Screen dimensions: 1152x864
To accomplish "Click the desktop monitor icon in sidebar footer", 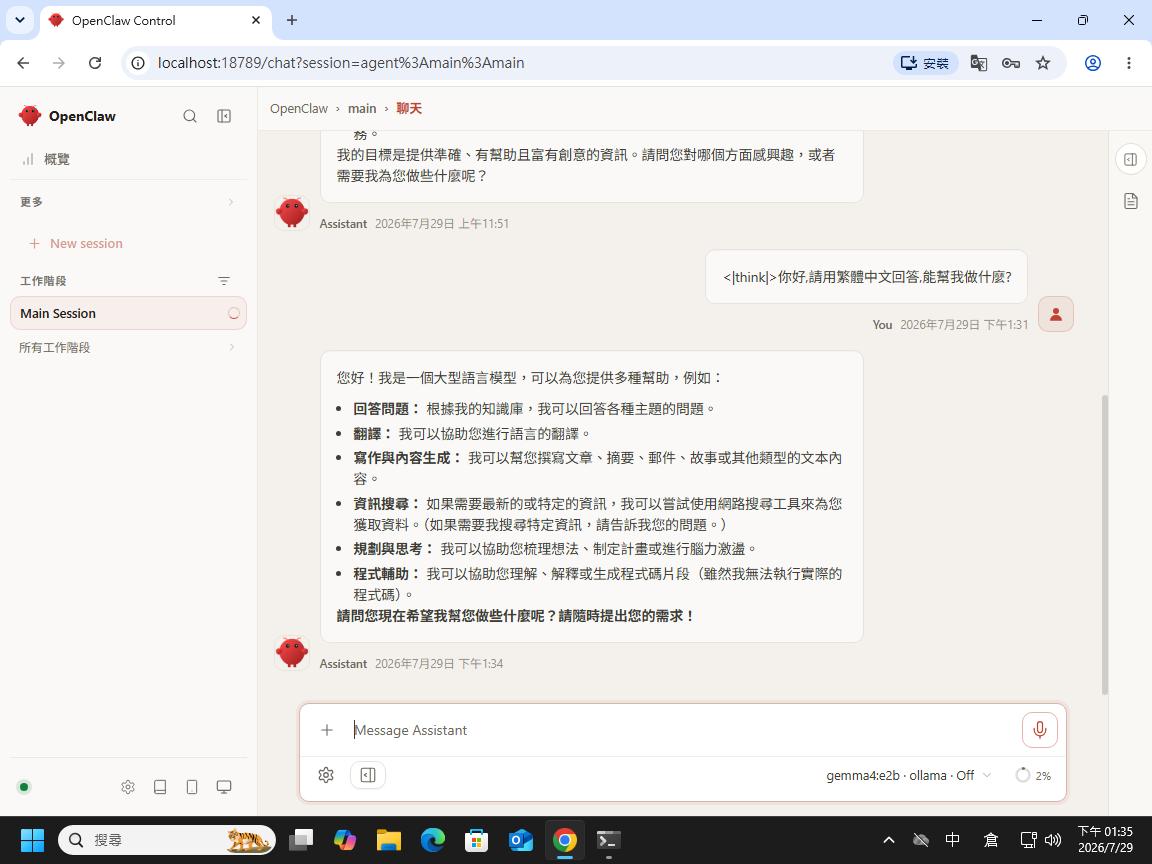I will click(x=224, y=787).
